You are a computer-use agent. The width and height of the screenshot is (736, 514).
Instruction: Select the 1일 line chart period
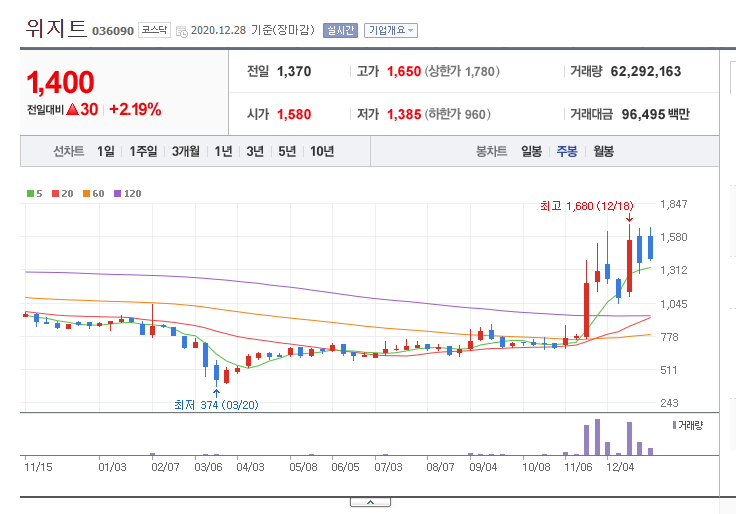coord(106,151)
